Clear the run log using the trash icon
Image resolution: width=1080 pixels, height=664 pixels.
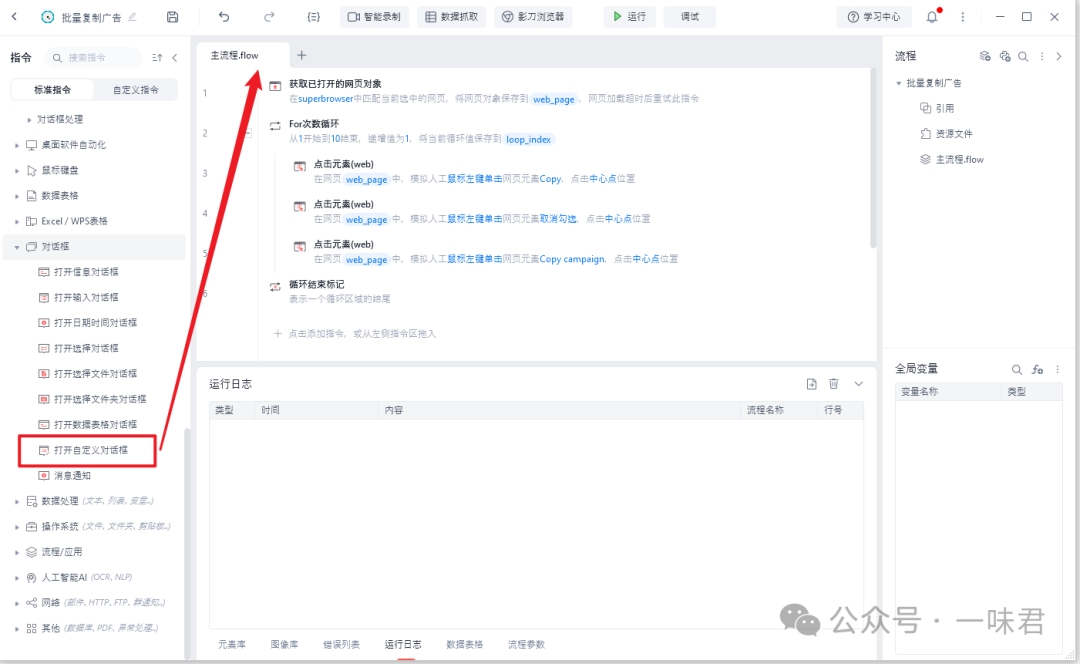click(834, 383)
